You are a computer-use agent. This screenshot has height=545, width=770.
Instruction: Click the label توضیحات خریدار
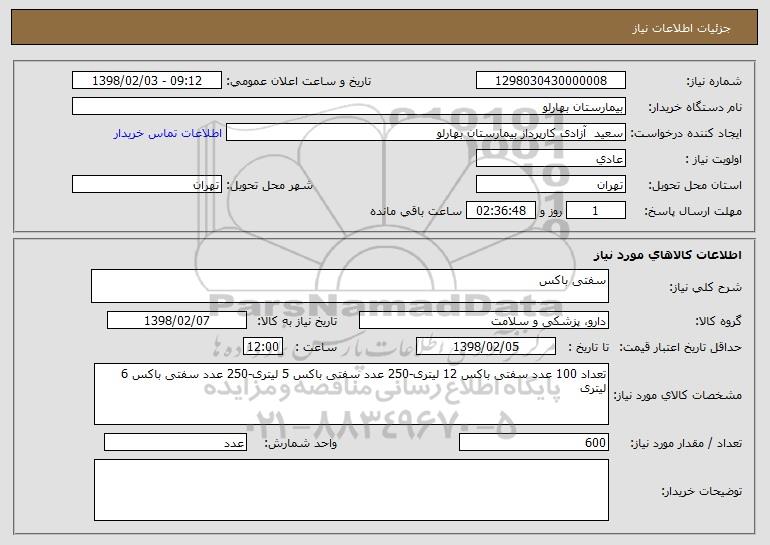point(701,491)
